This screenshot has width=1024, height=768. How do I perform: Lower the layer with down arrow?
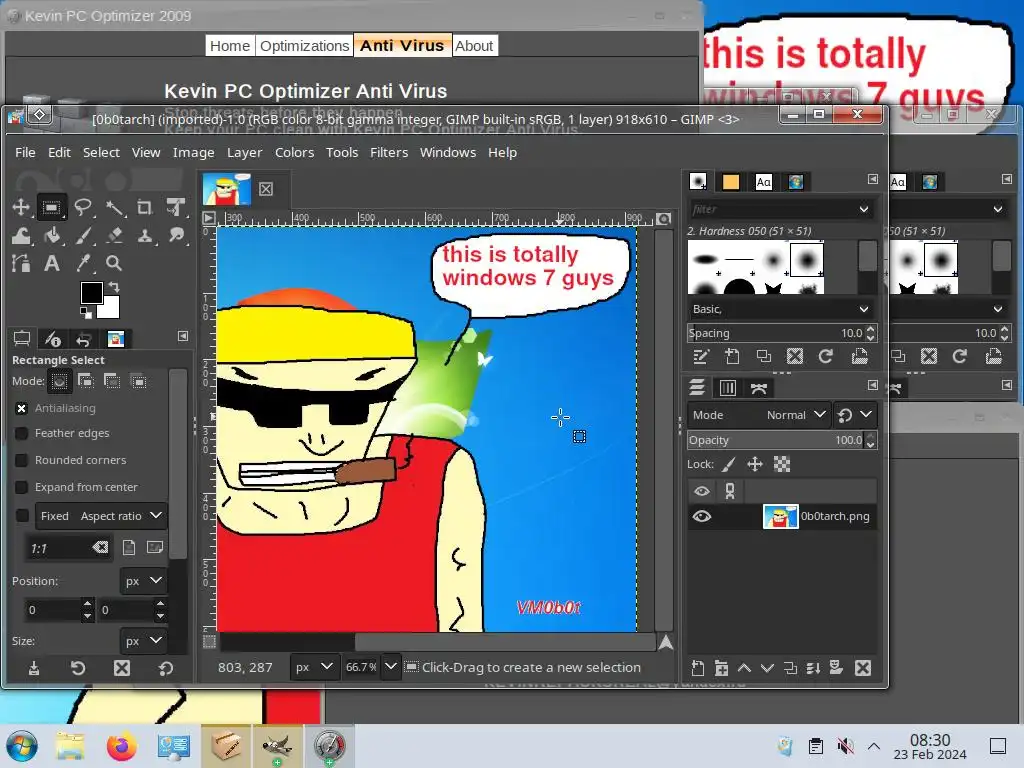tap(767, 668)
